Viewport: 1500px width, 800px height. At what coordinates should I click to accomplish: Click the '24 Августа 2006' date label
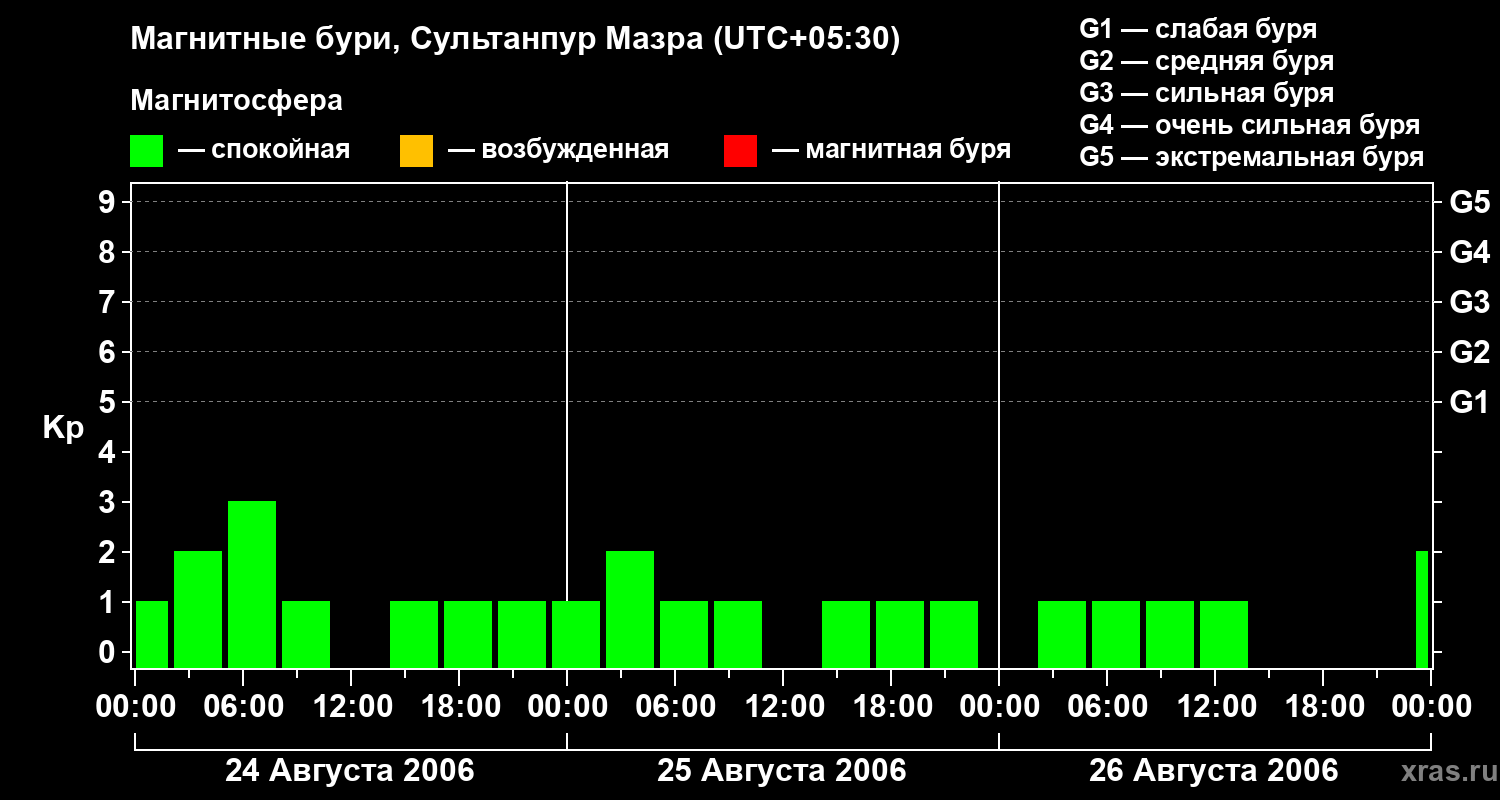pyautogui.click(x=350, y=771)
